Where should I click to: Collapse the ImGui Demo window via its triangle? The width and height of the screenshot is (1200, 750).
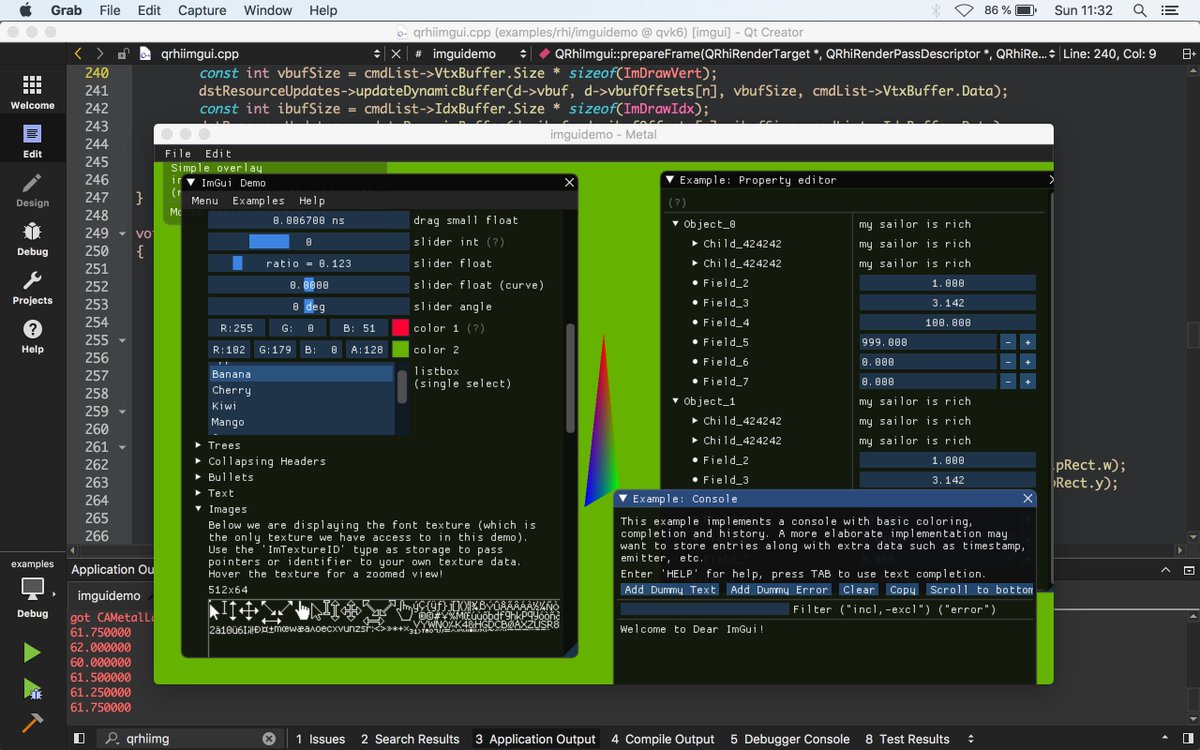point(192,183)
